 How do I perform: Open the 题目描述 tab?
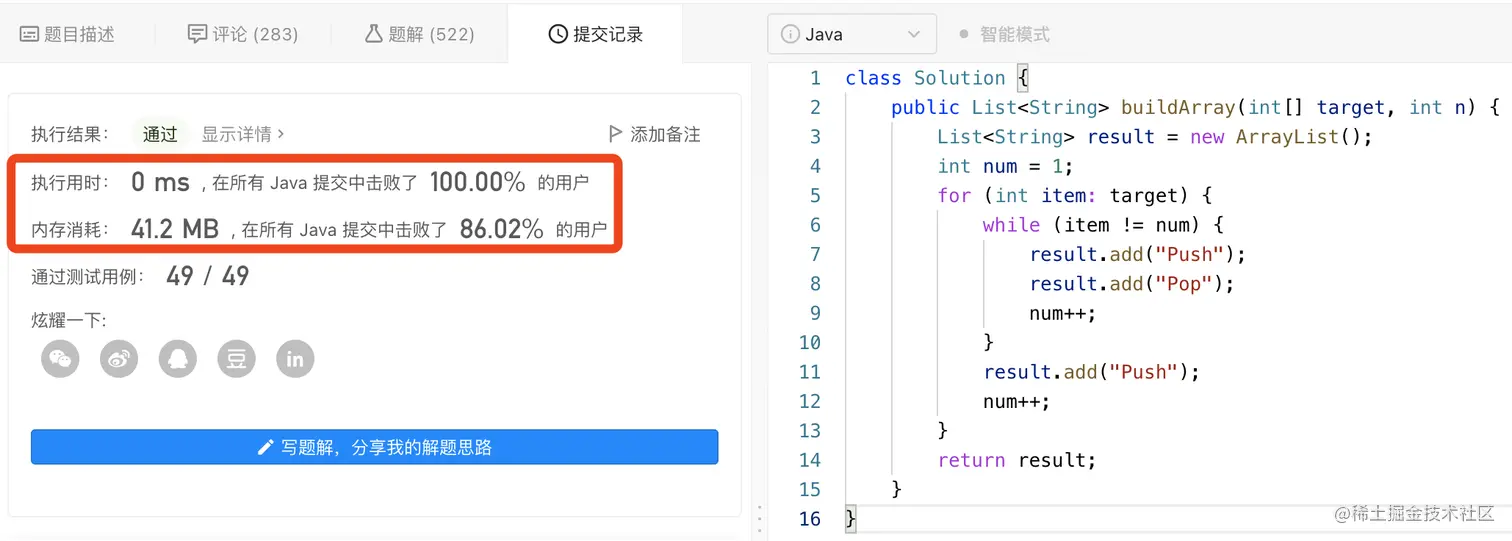click(67, 34)
